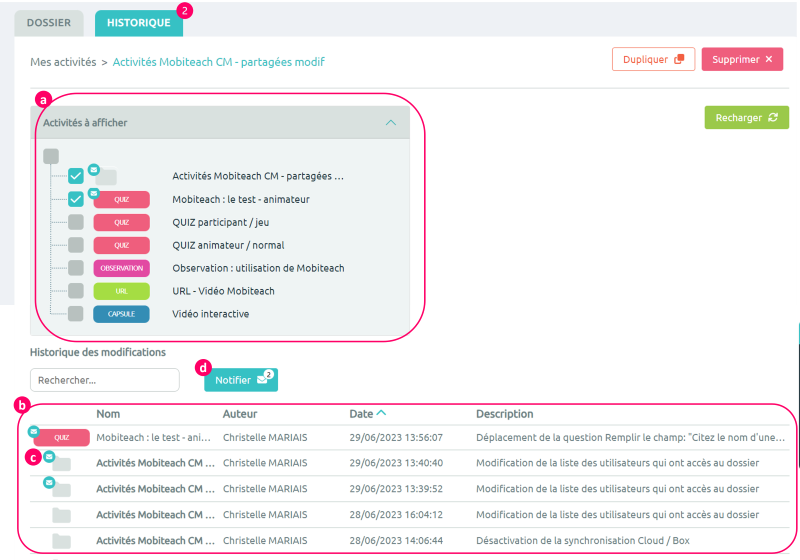
Task: Click the tree folder's envelope notification icon
Action: pyautogui.click(x=94, y=169)
